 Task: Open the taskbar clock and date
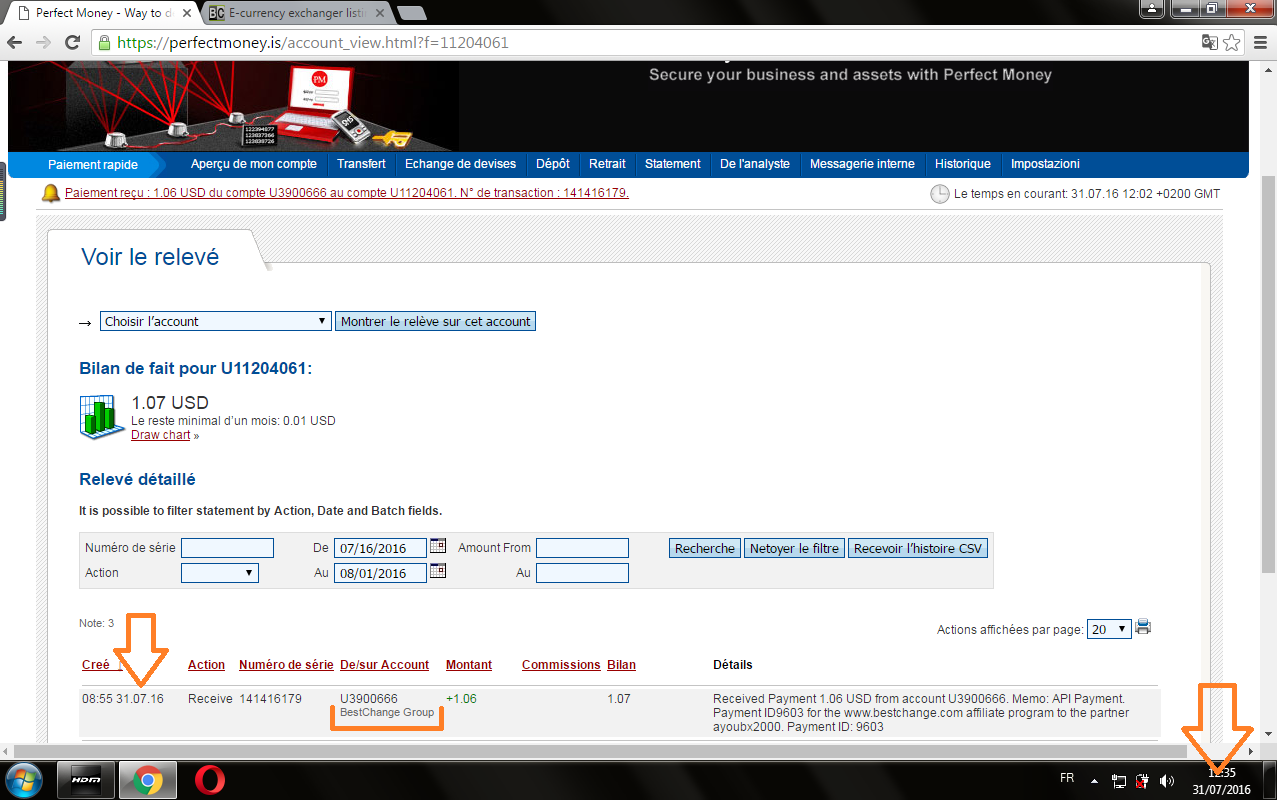[1221, 781]
